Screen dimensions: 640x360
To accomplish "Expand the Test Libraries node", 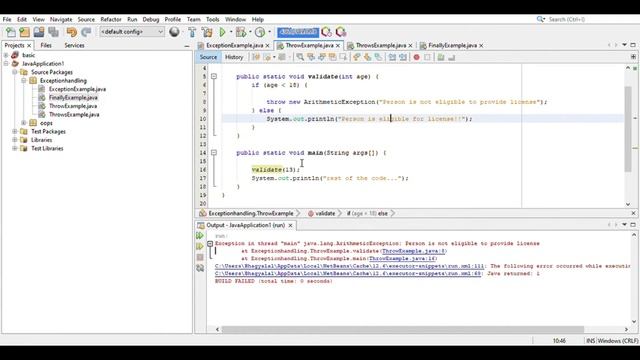I will tap(15, 149).
